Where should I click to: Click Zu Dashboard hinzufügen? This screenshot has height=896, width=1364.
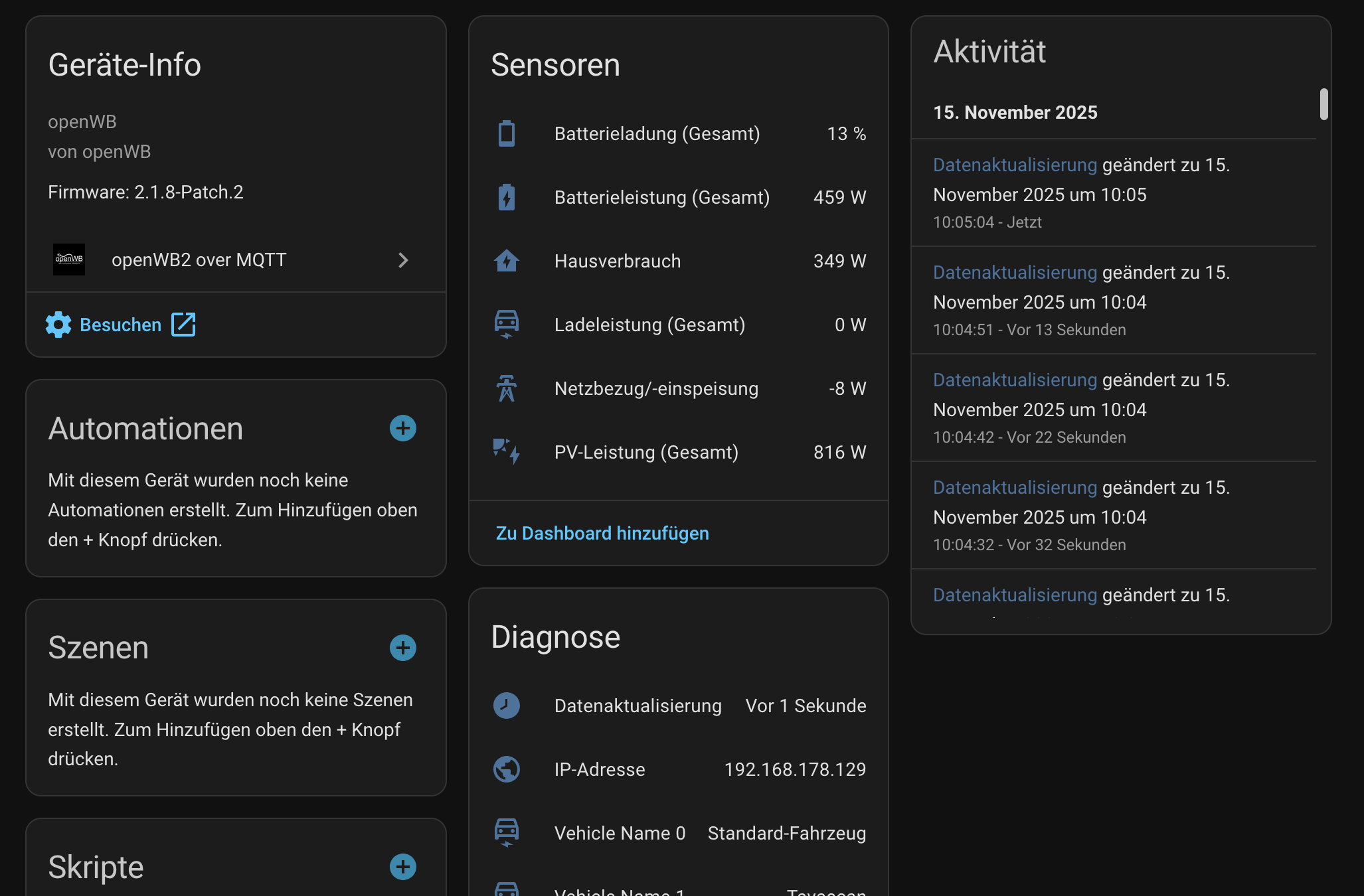(602, 533)
